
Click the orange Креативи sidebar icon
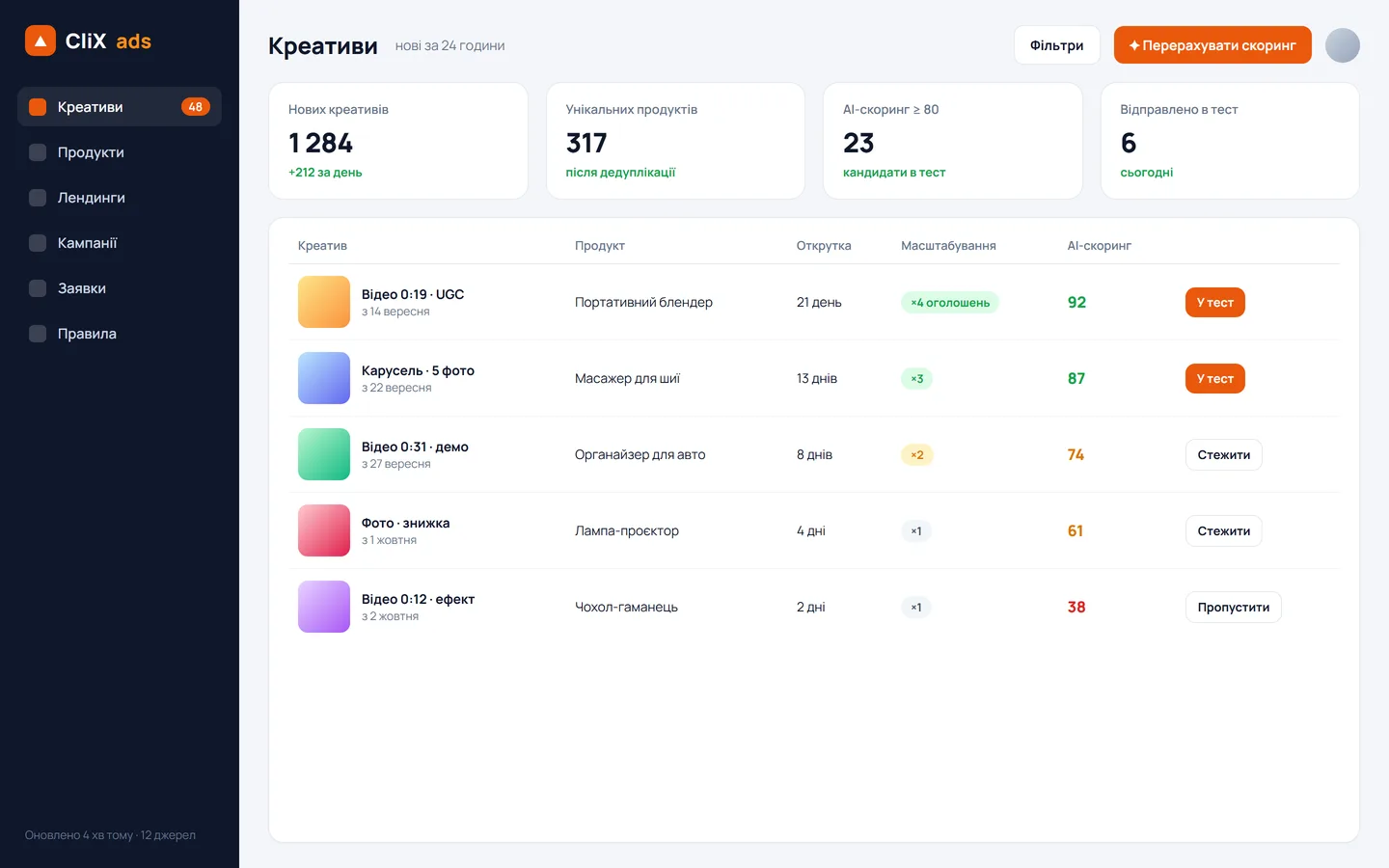pos(38,107)
